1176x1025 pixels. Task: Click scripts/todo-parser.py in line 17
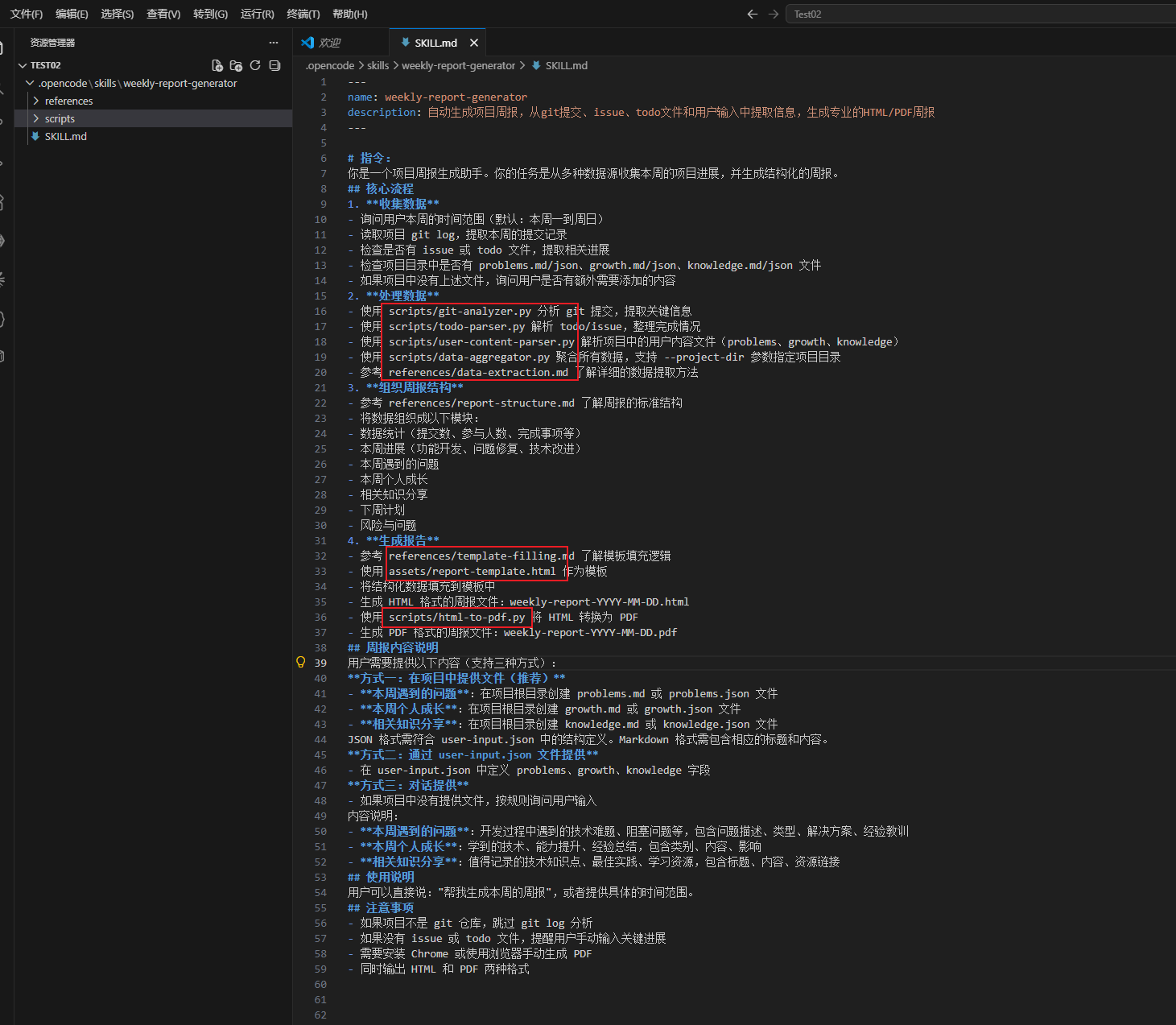pyautogui.click(x=456, y=326)
